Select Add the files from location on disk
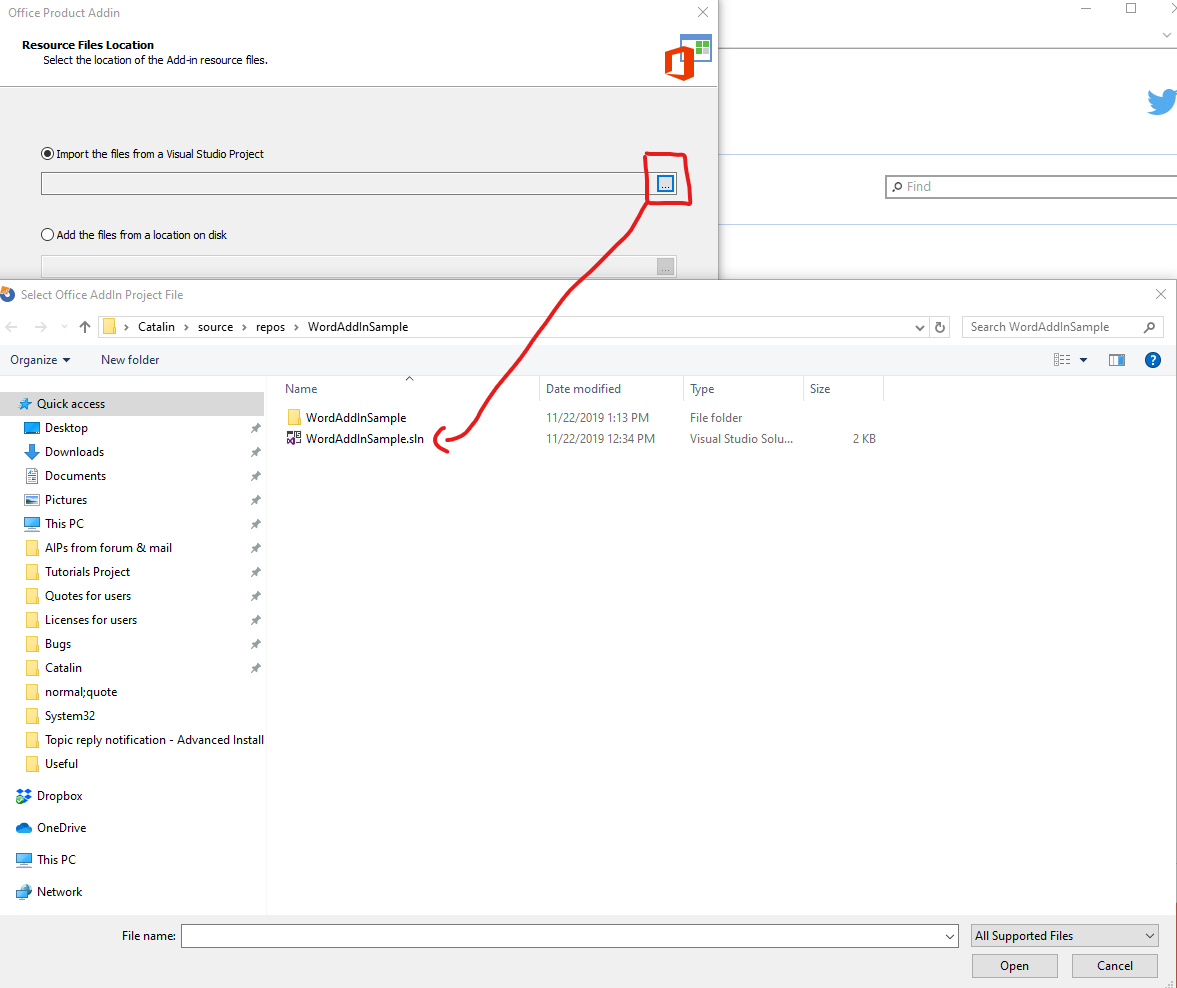 click(x=48, y=235)
